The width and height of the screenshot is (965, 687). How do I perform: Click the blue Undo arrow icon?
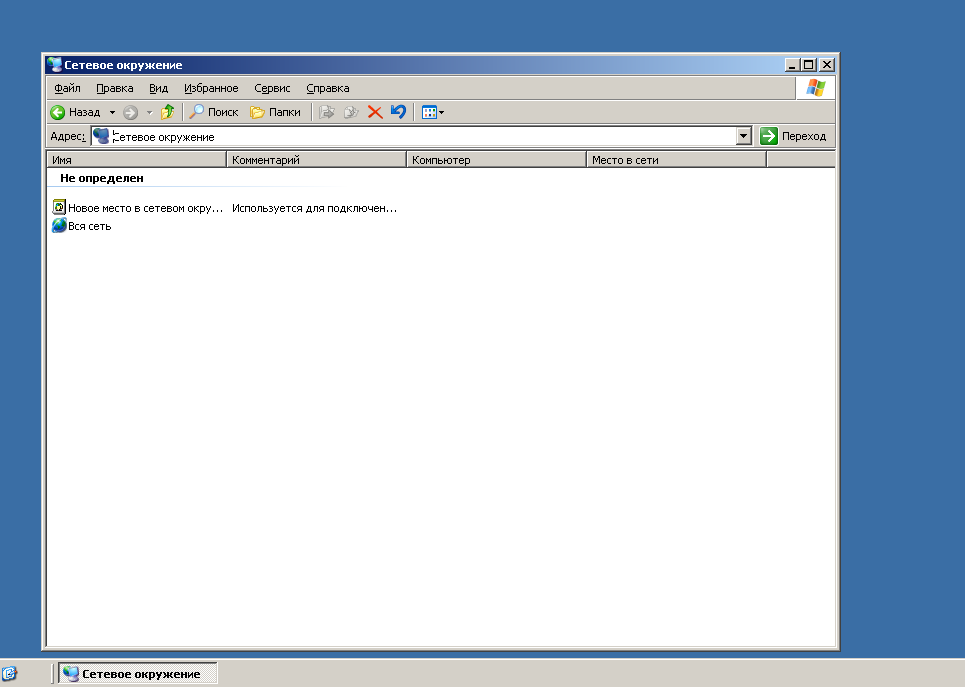(x=398, y=112)
